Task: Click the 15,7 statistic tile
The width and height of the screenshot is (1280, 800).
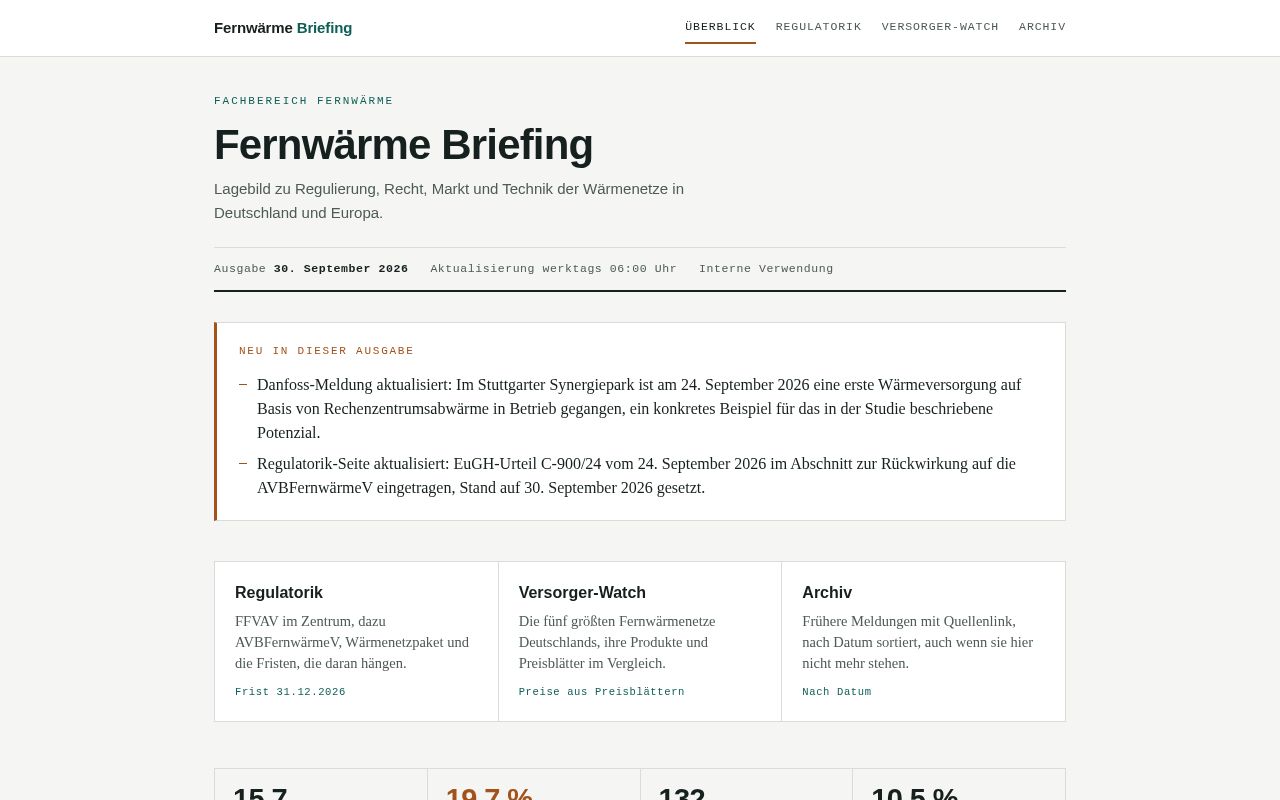Action: [321, 785]
